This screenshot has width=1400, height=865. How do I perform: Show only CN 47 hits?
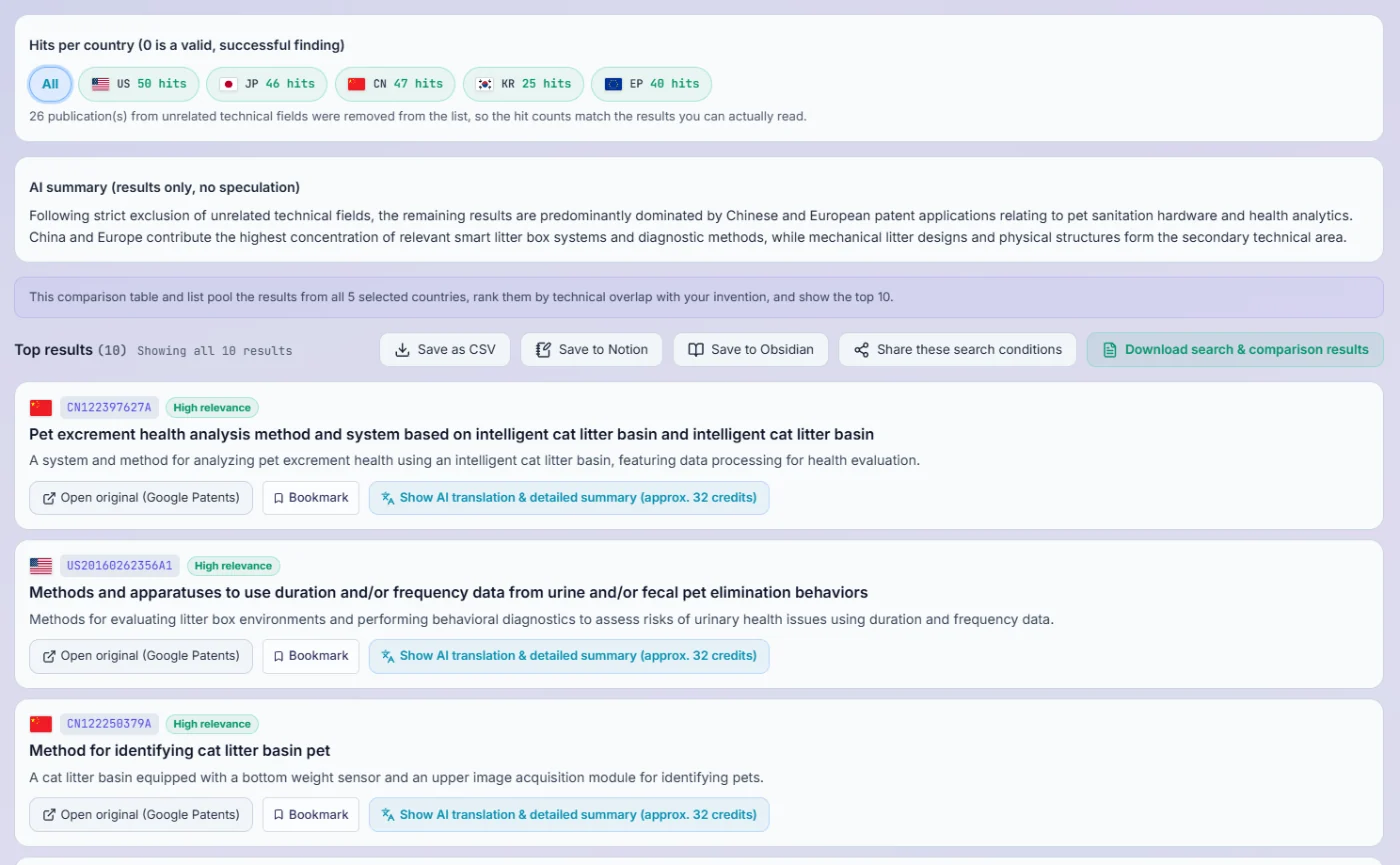(395, 84)
